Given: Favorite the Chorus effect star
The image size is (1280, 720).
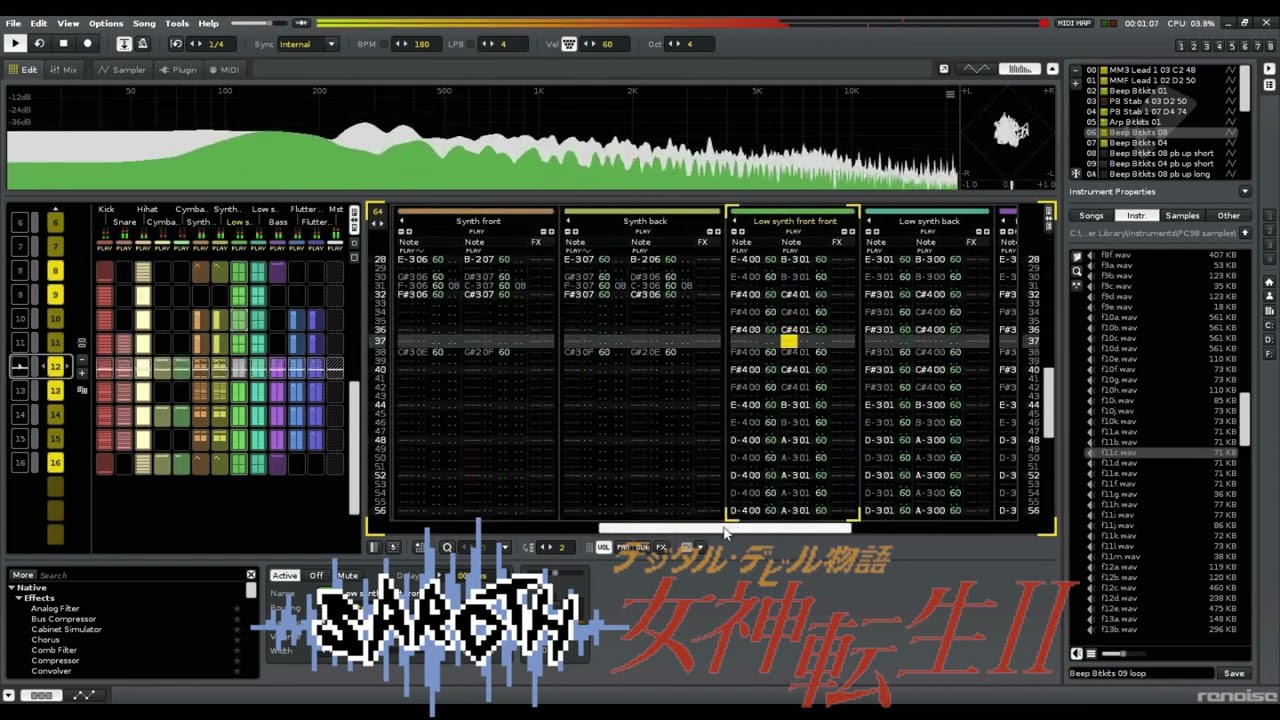Looking at the screenshot, I should pos(237,640).
